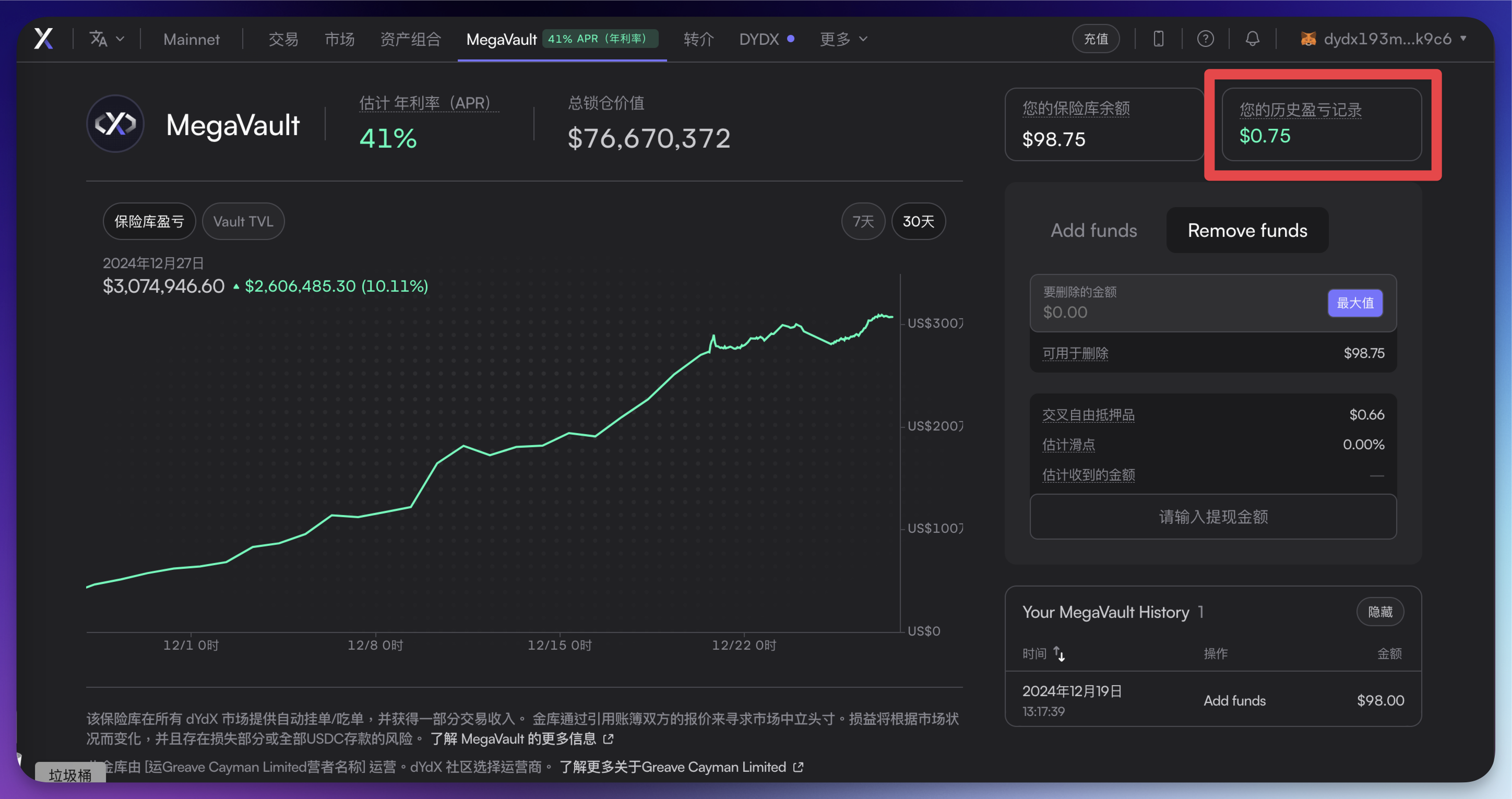Switch to the Remove funds tab
This screenshot has height=799, width=1512.
click(x=1247, y=230)
